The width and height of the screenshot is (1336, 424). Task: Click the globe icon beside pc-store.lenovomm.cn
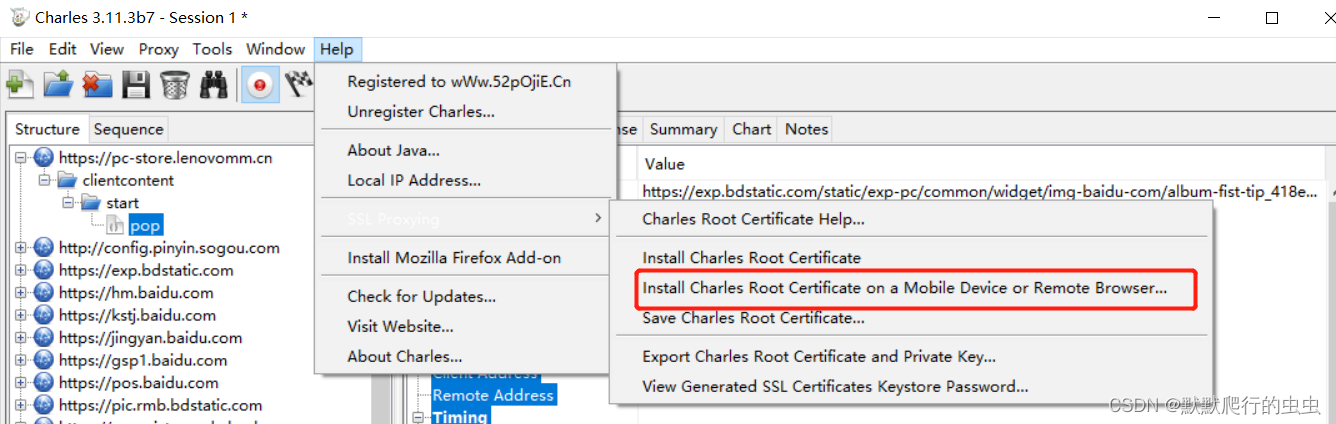tap(43, 158)
